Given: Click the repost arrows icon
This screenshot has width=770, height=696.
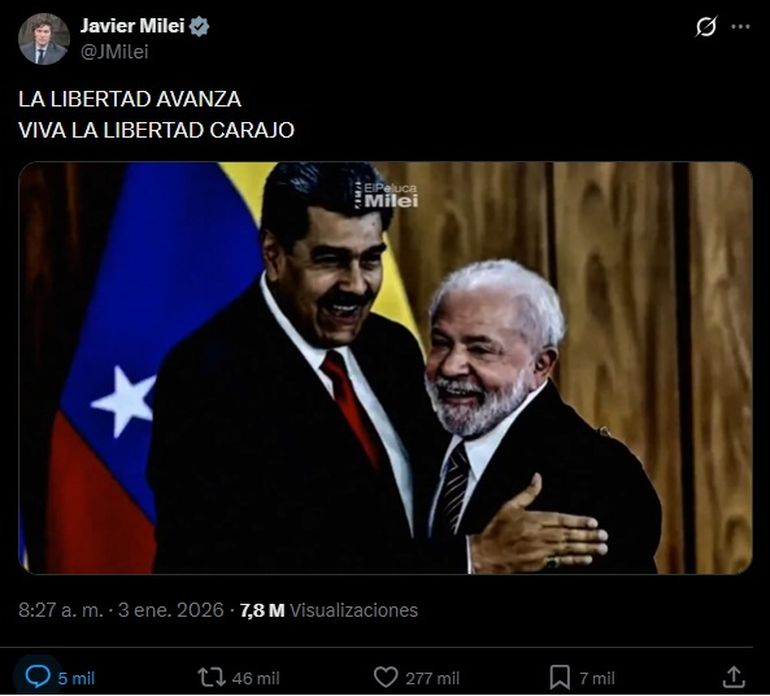Looking at the screenshot, I should coord(211,677).
